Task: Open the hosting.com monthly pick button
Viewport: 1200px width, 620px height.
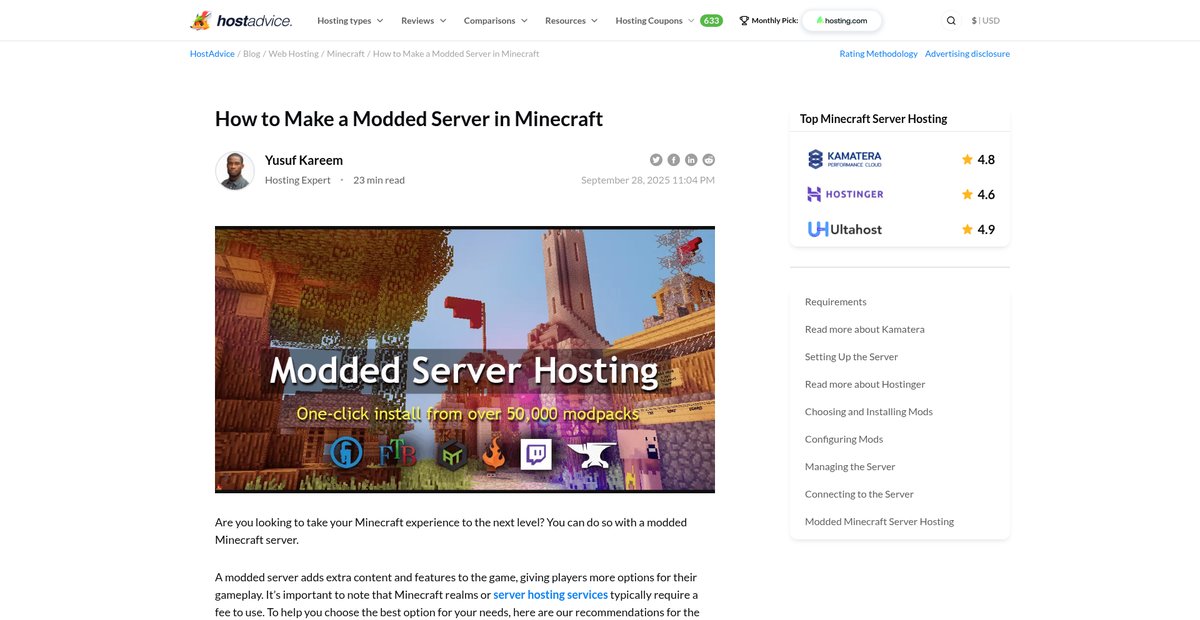Action: [841, 20]
